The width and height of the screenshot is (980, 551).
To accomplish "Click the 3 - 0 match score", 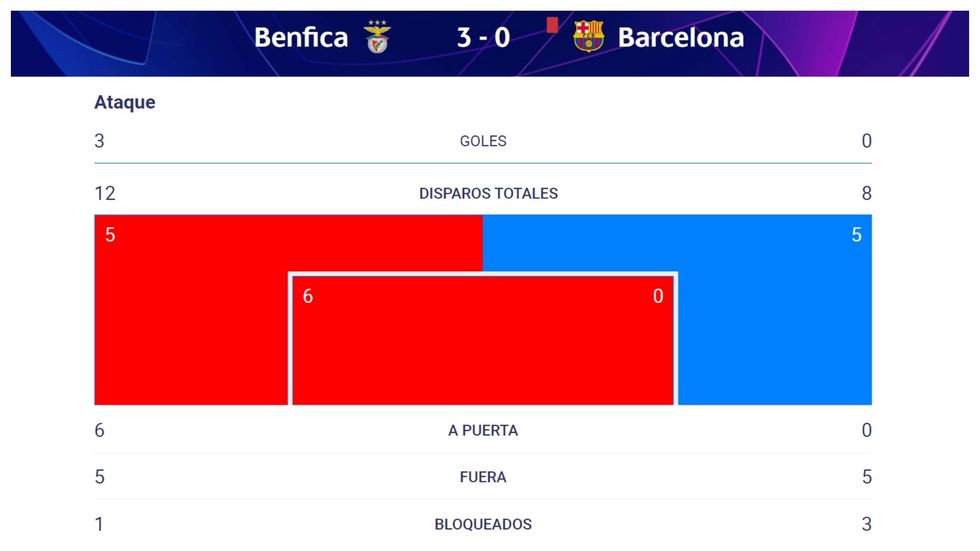I will (x=483, y=38).
